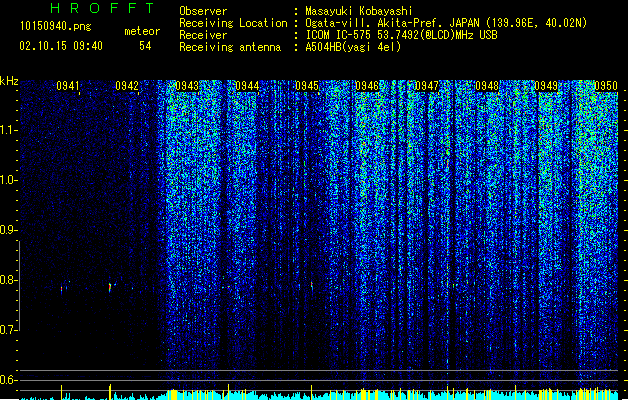Click the yellow intensity spike below 0941
629x400 pixels.
[61, 392]
